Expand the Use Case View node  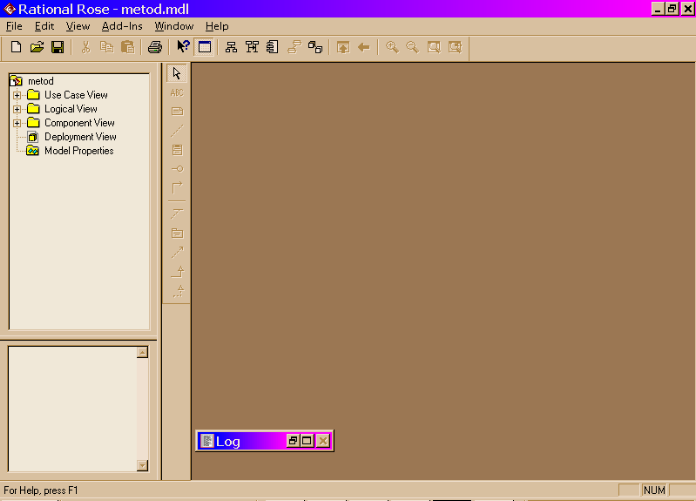tap(17, 95)
